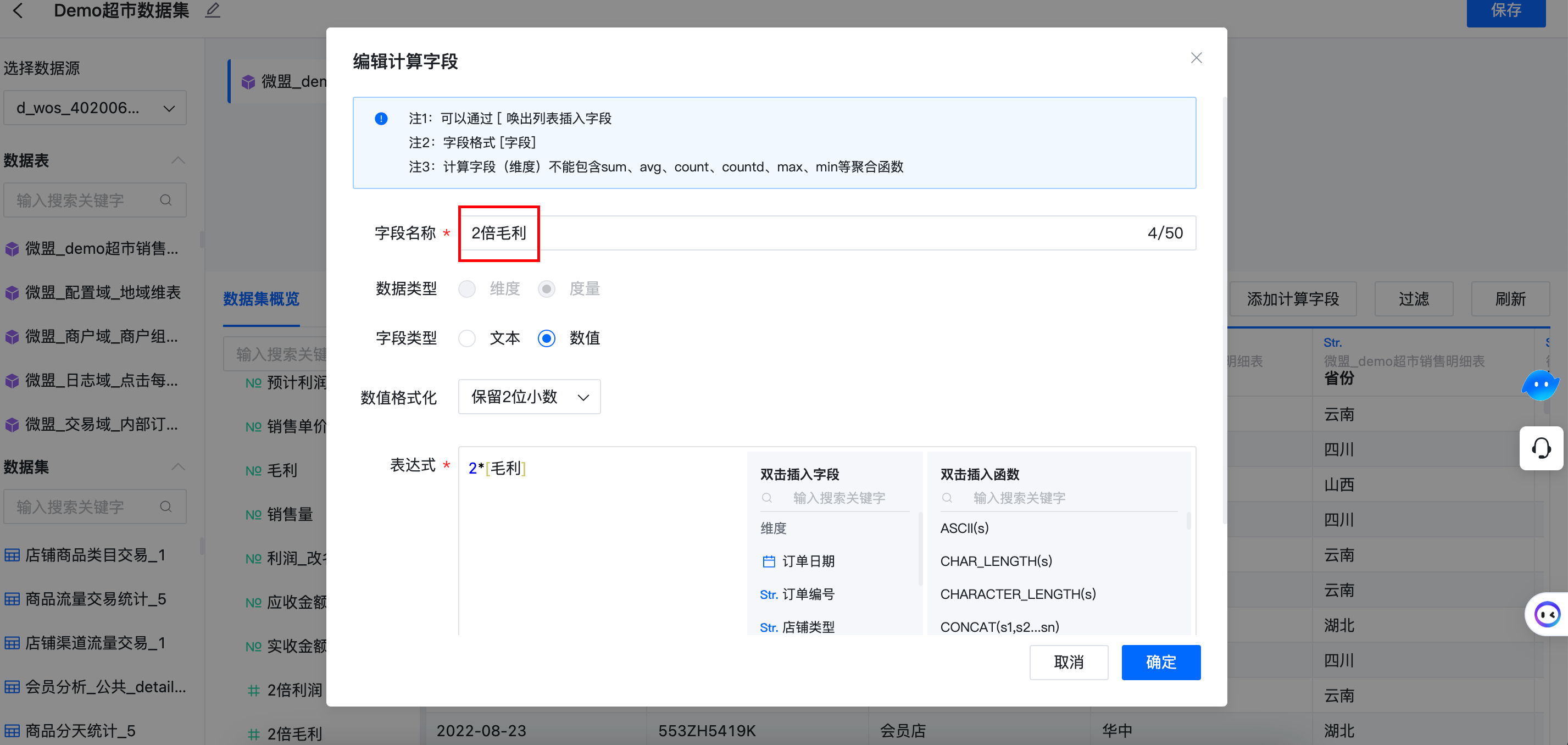Focus the function list search input
The image size is (1568, 745).
[1059, 498]
